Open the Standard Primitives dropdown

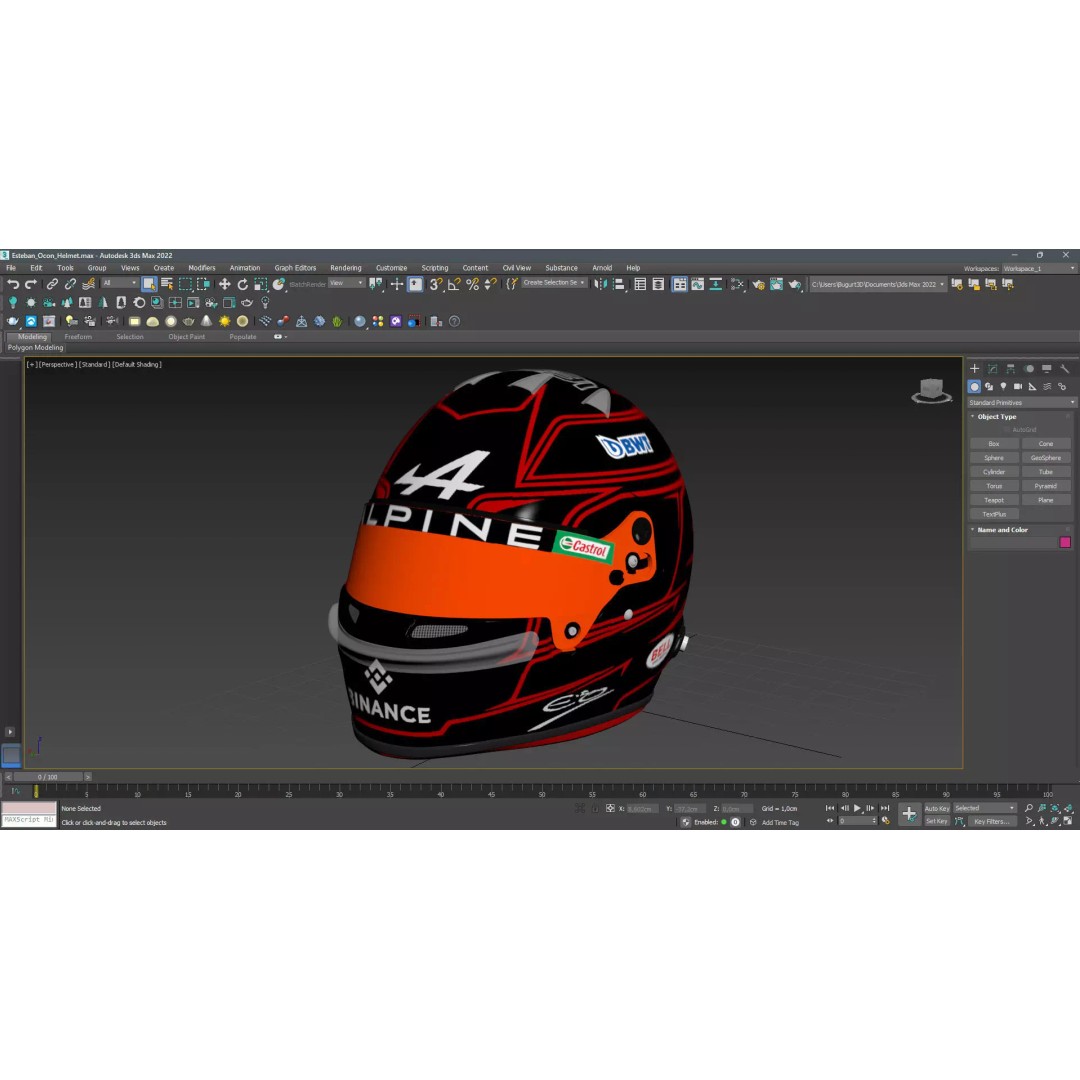(x=1021, y=402)
